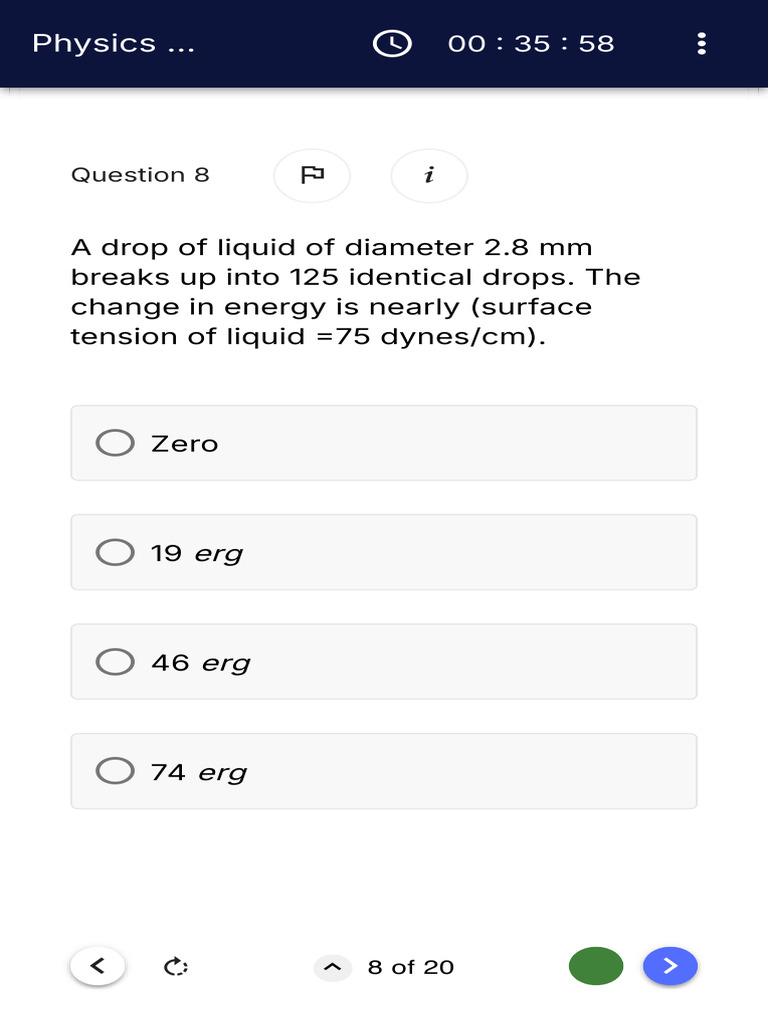Image resolution: width=768 pixels, height=1024 pixels.
Task: Choose the 74 erg radio option
Action: coord(115,771)
